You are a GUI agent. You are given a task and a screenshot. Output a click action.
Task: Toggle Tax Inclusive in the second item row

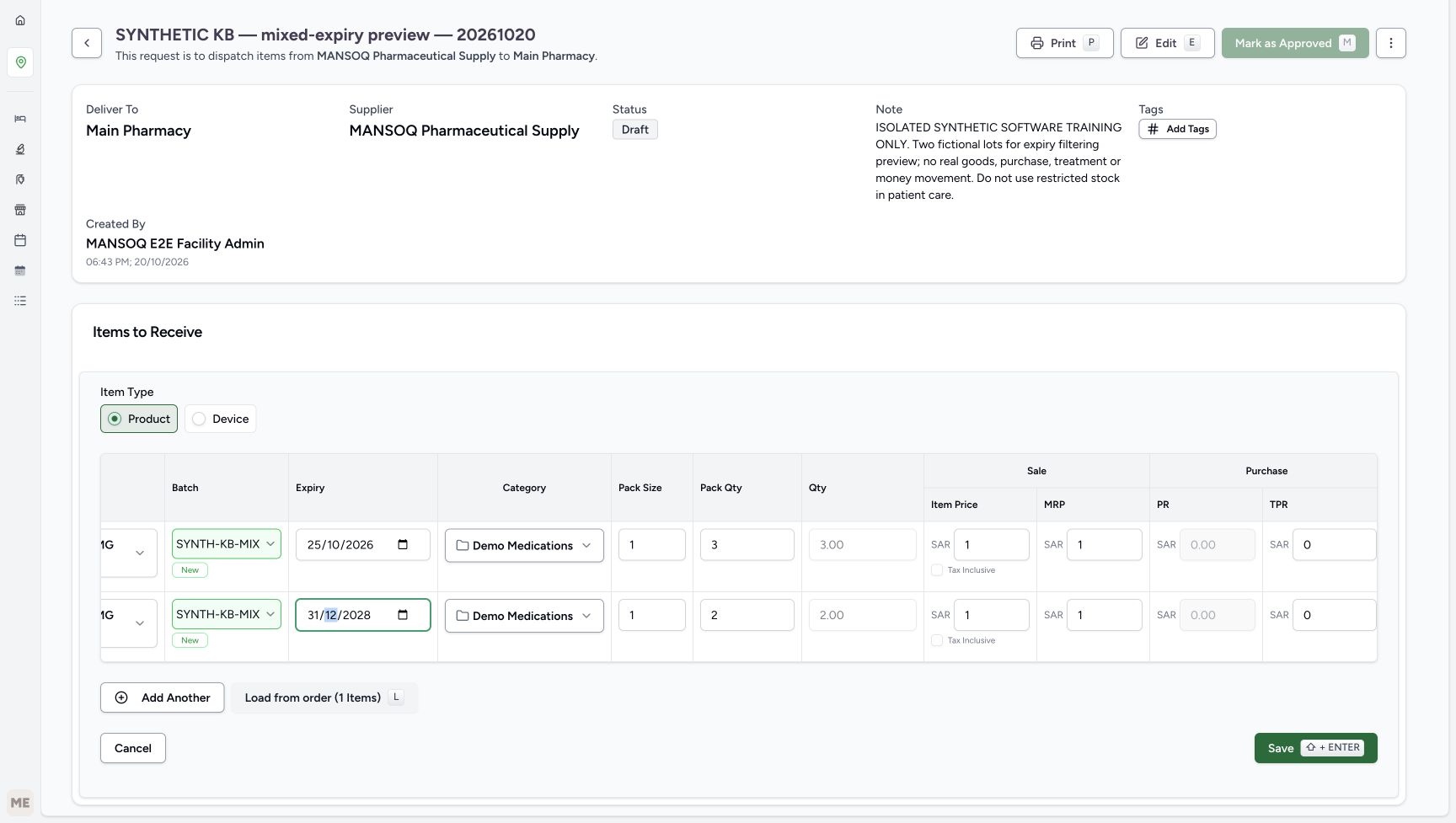coord(937,640)
